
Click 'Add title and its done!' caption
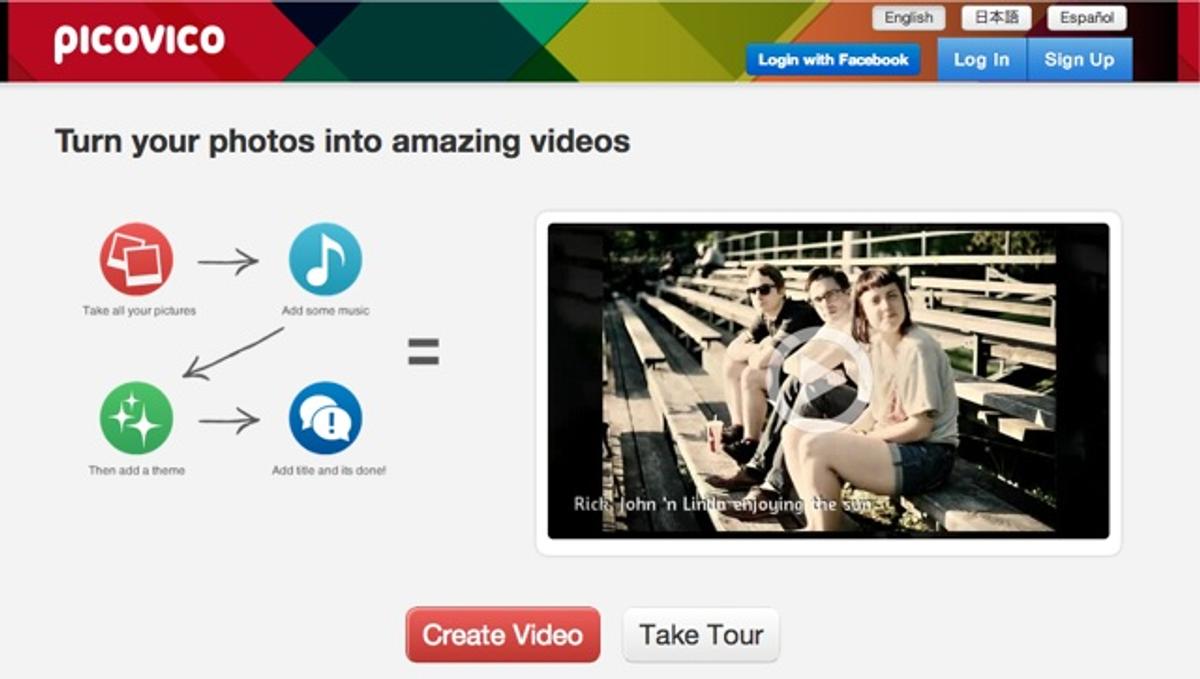329,470
